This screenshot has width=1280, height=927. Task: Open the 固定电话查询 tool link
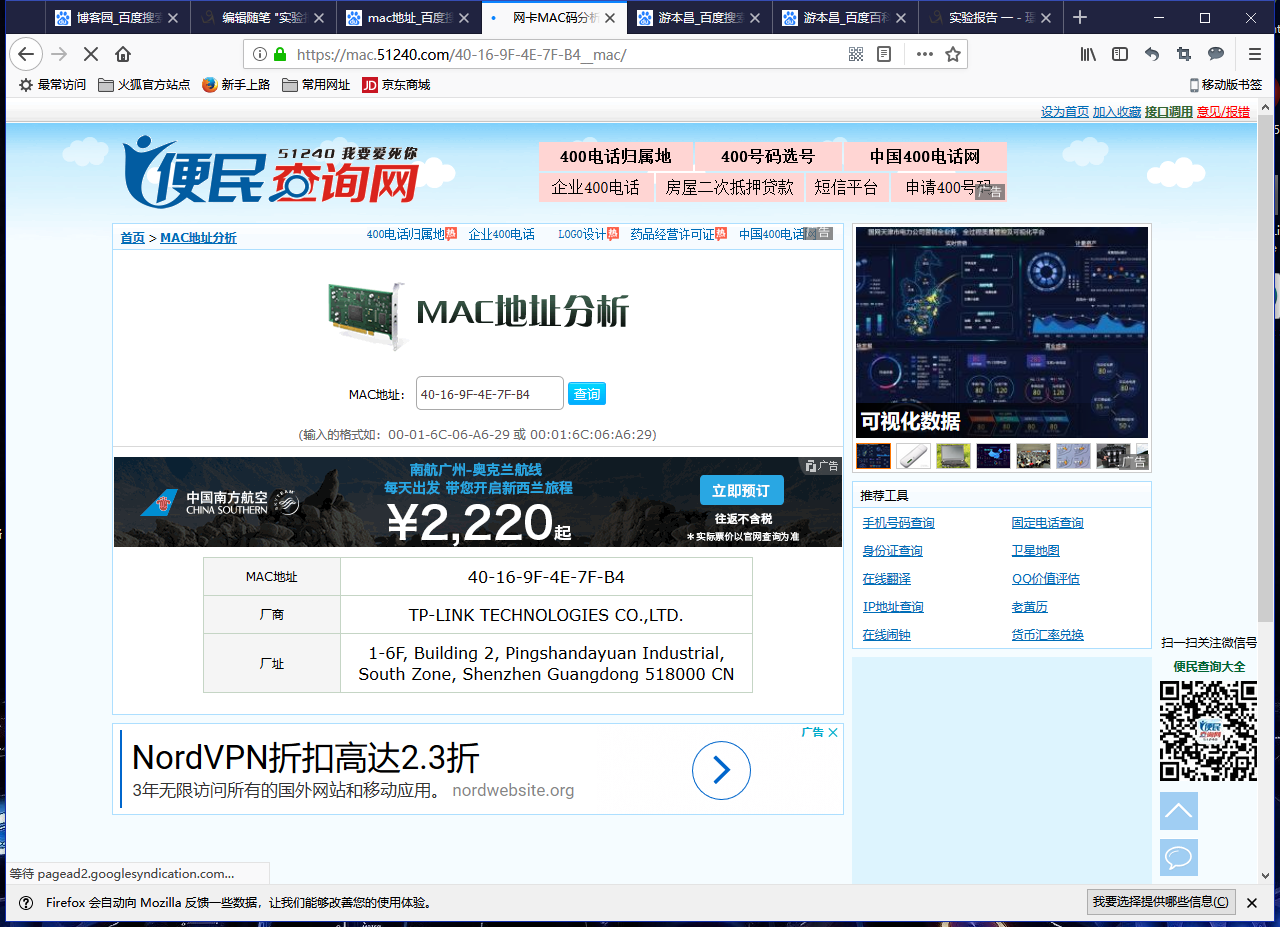[x=1048, y=523]
